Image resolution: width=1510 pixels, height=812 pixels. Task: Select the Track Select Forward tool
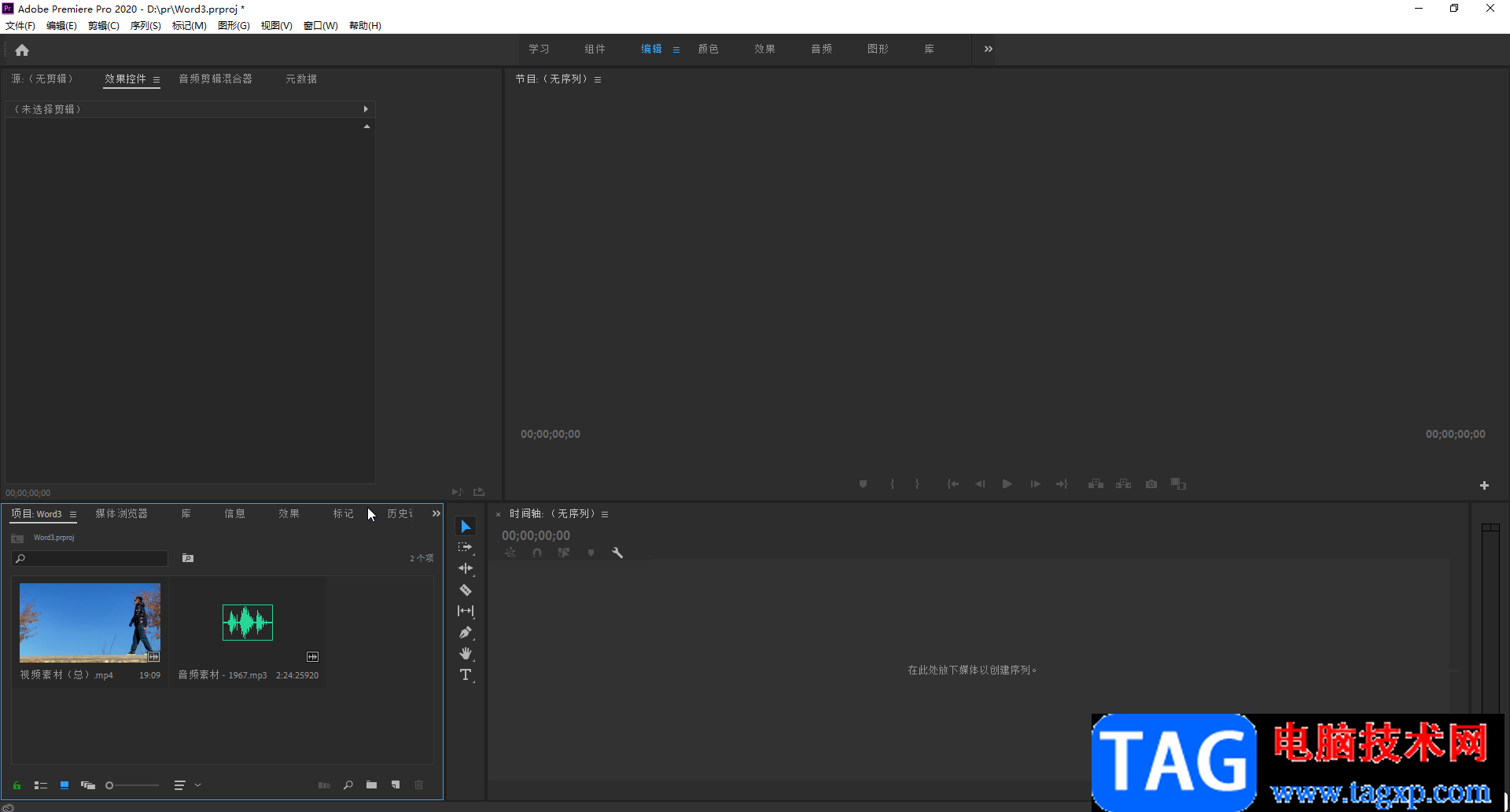click(466, 547)
